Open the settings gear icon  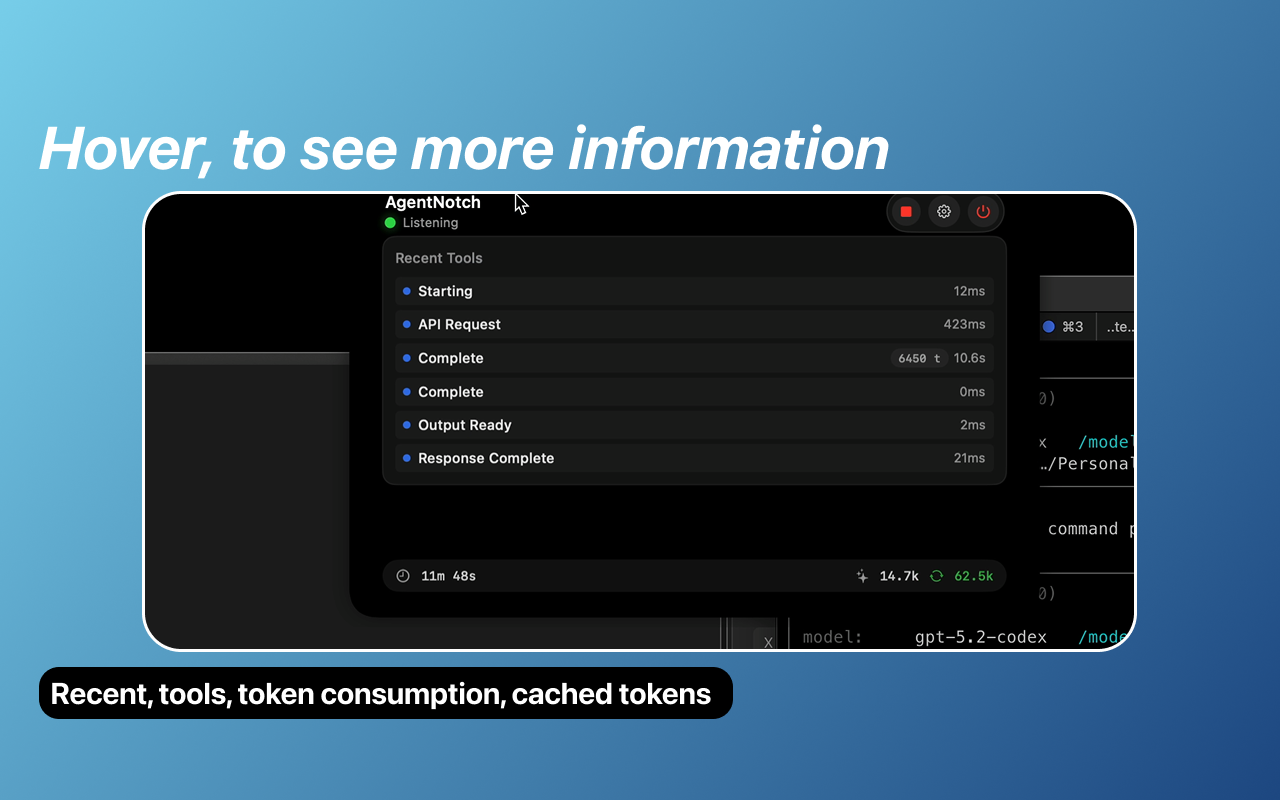coord(943,211)
